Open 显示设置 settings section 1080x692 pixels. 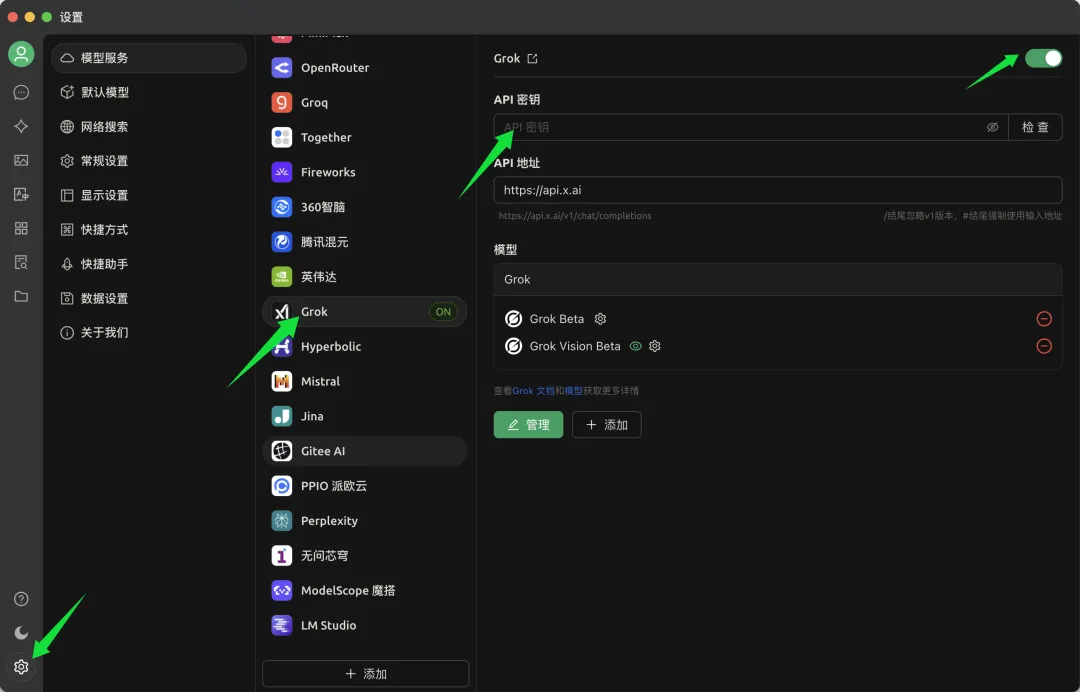149,196
